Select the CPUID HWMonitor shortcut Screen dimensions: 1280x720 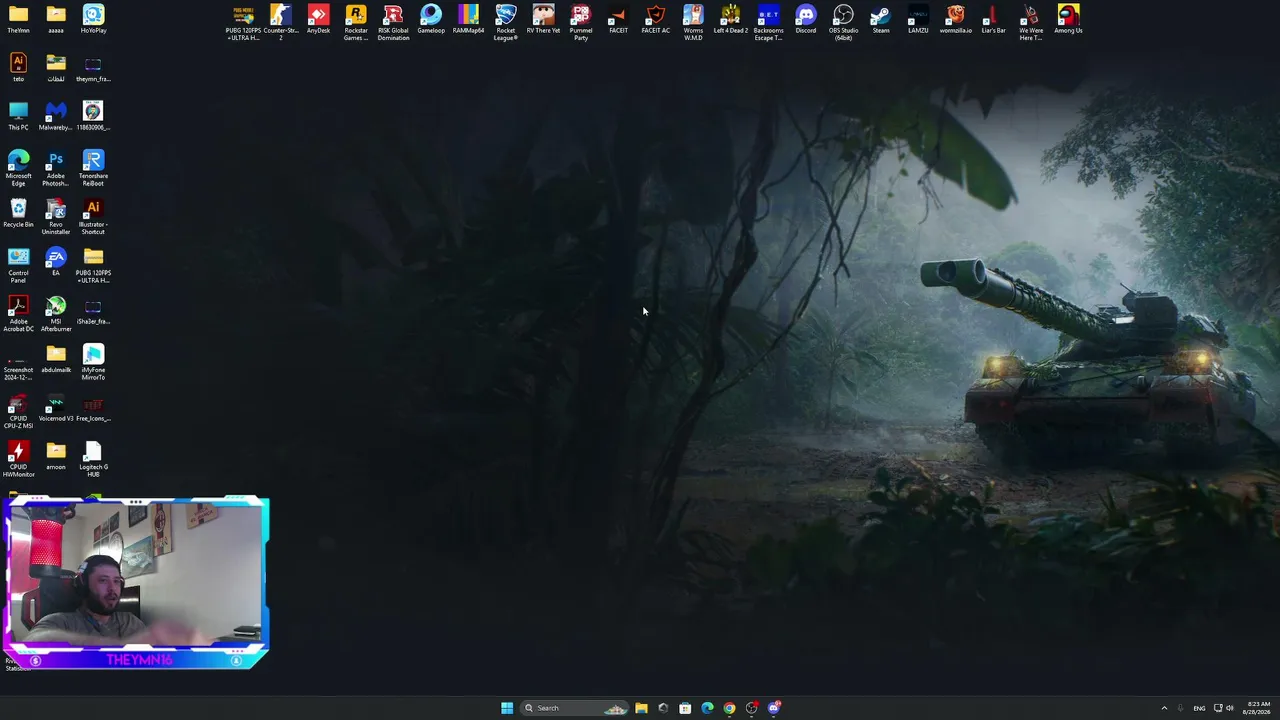click(x=18, y=459)
